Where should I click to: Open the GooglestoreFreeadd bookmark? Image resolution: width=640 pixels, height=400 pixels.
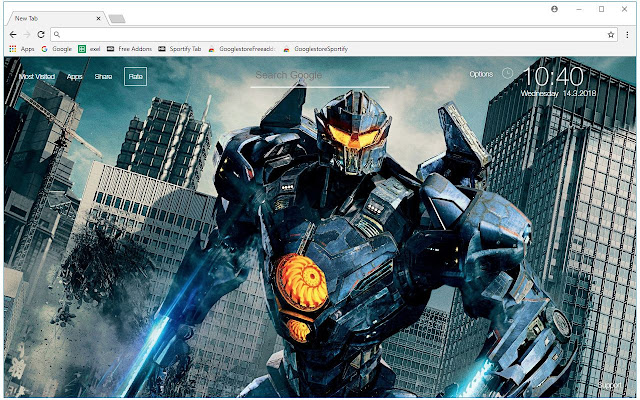[242, 49]
